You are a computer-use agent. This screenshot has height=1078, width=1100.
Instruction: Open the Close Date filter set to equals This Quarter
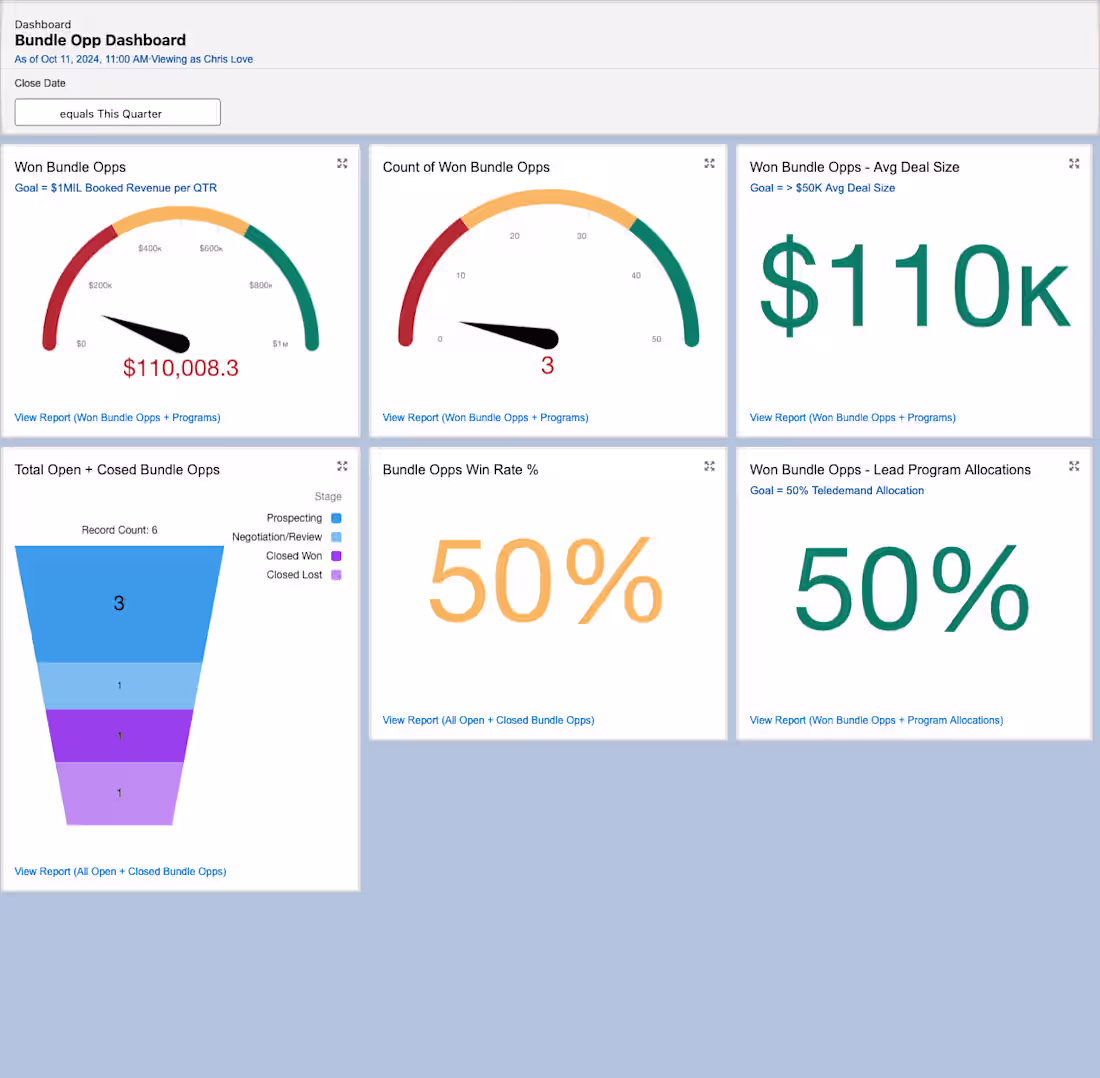pos(117,112)
